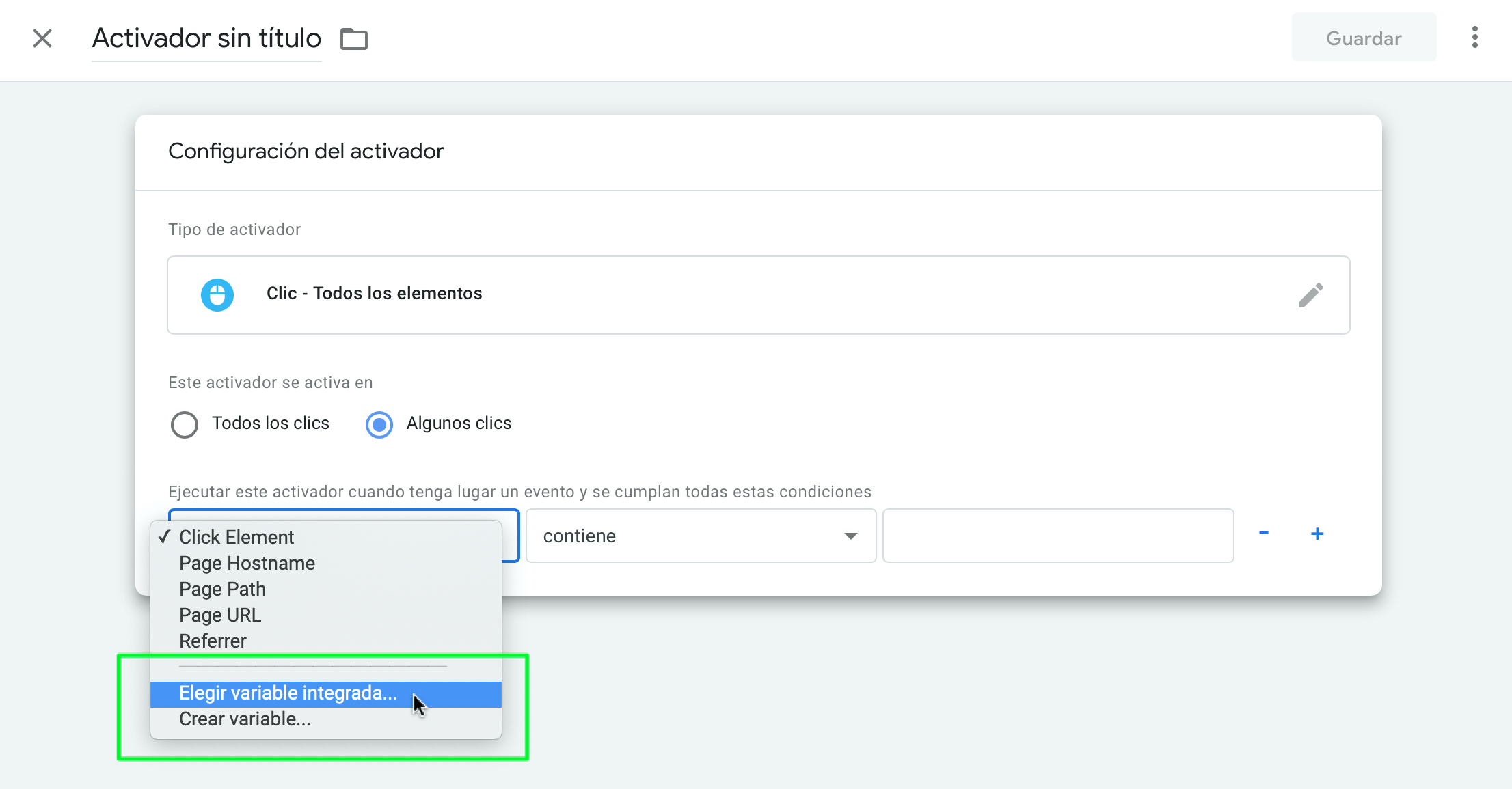Click Crear variable menu entry
The height and width of the screenshot is (789, 1512).
point(245,719)
